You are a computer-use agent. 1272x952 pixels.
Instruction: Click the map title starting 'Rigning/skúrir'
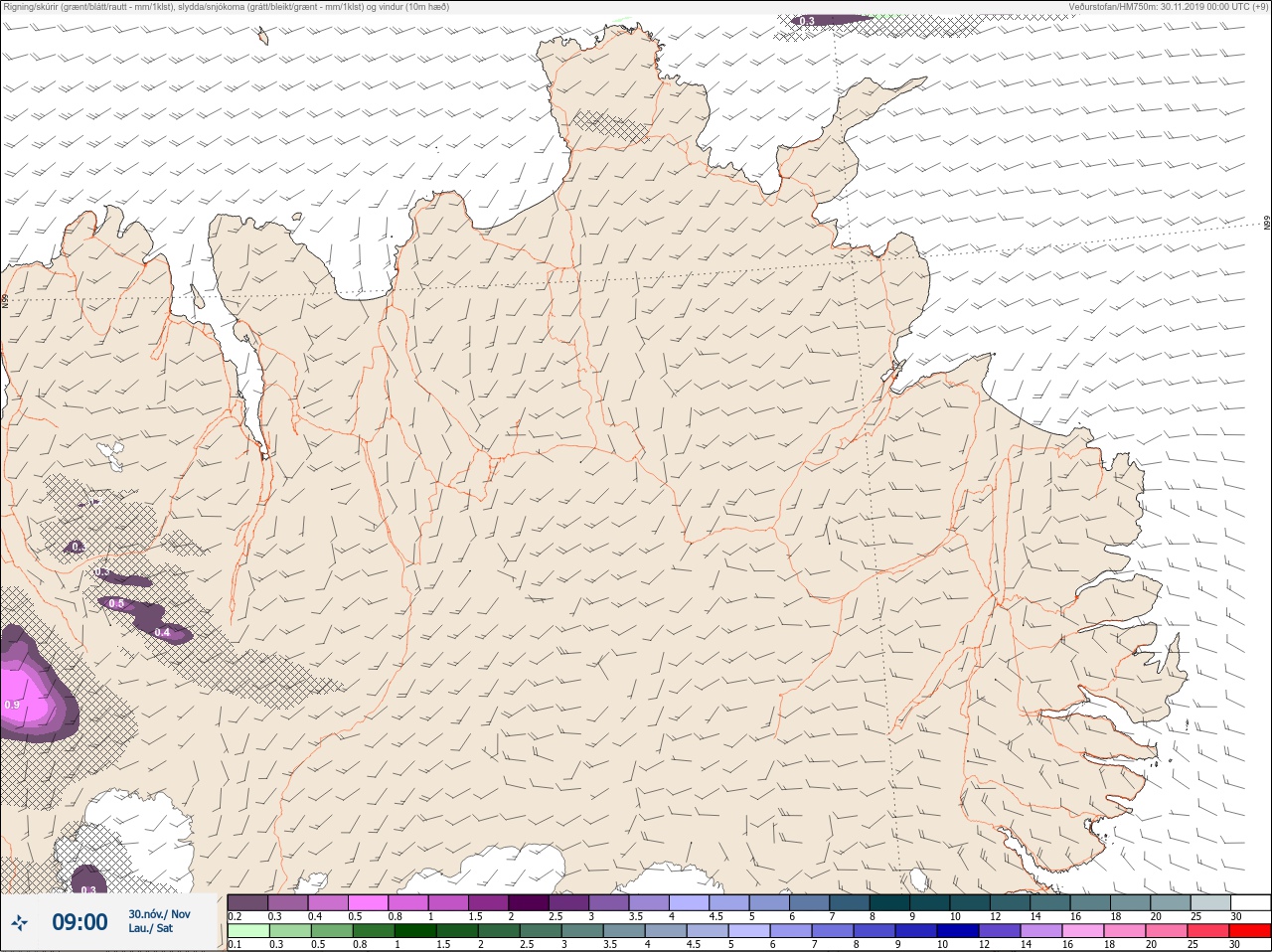pyautogui.click(x=227, y=7)
